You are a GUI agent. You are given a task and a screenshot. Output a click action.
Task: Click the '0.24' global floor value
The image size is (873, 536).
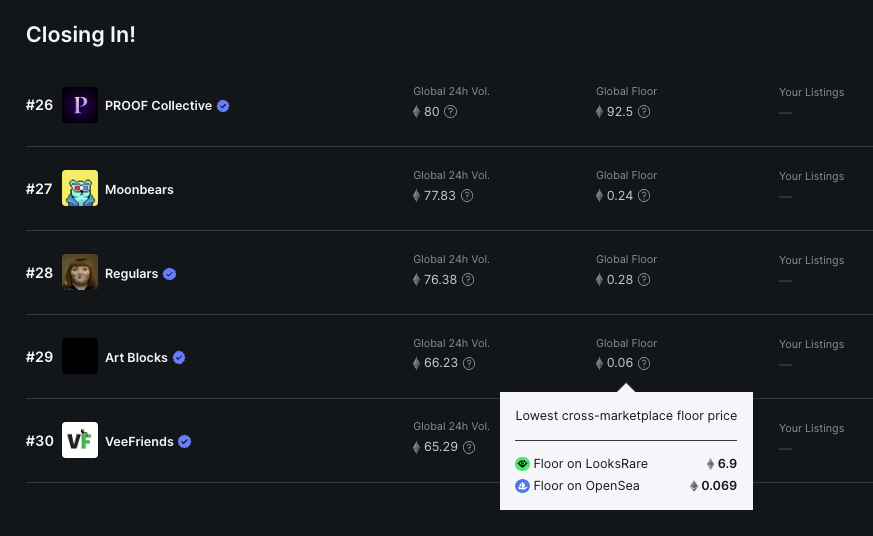click(620, 196)
